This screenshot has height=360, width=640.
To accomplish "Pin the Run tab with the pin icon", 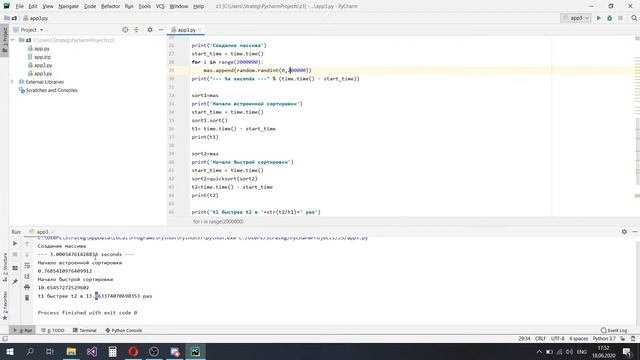I will (15, 281).
